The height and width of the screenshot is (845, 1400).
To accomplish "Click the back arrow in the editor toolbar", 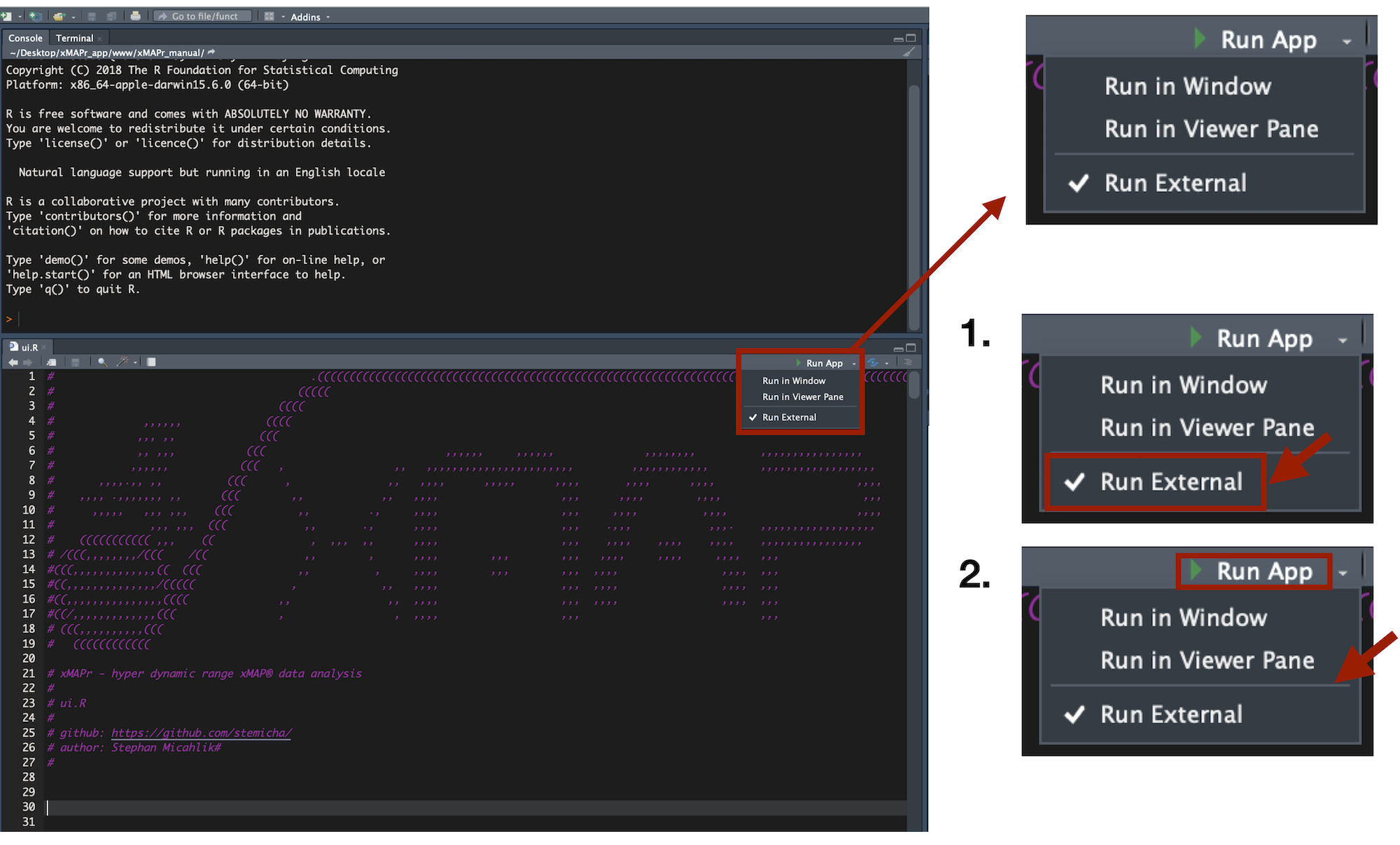I will point(13,362).
